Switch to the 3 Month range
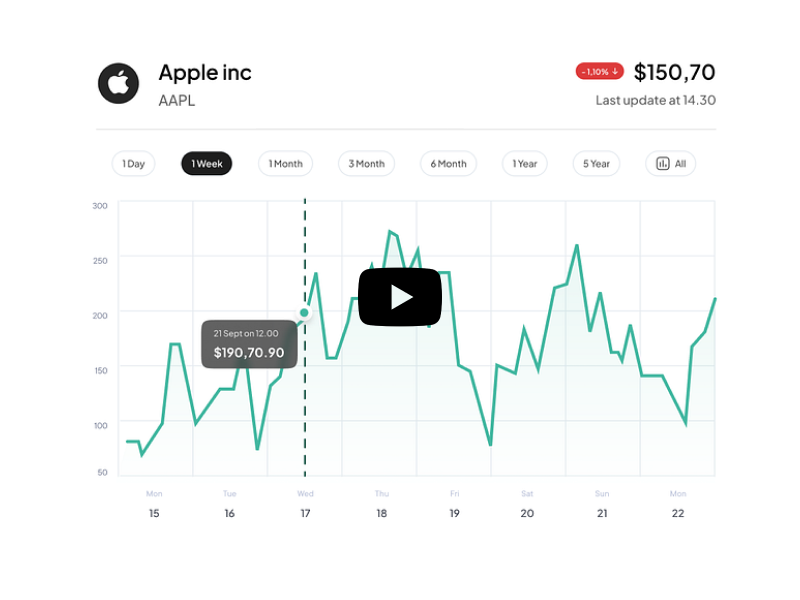 pos(366,164)
